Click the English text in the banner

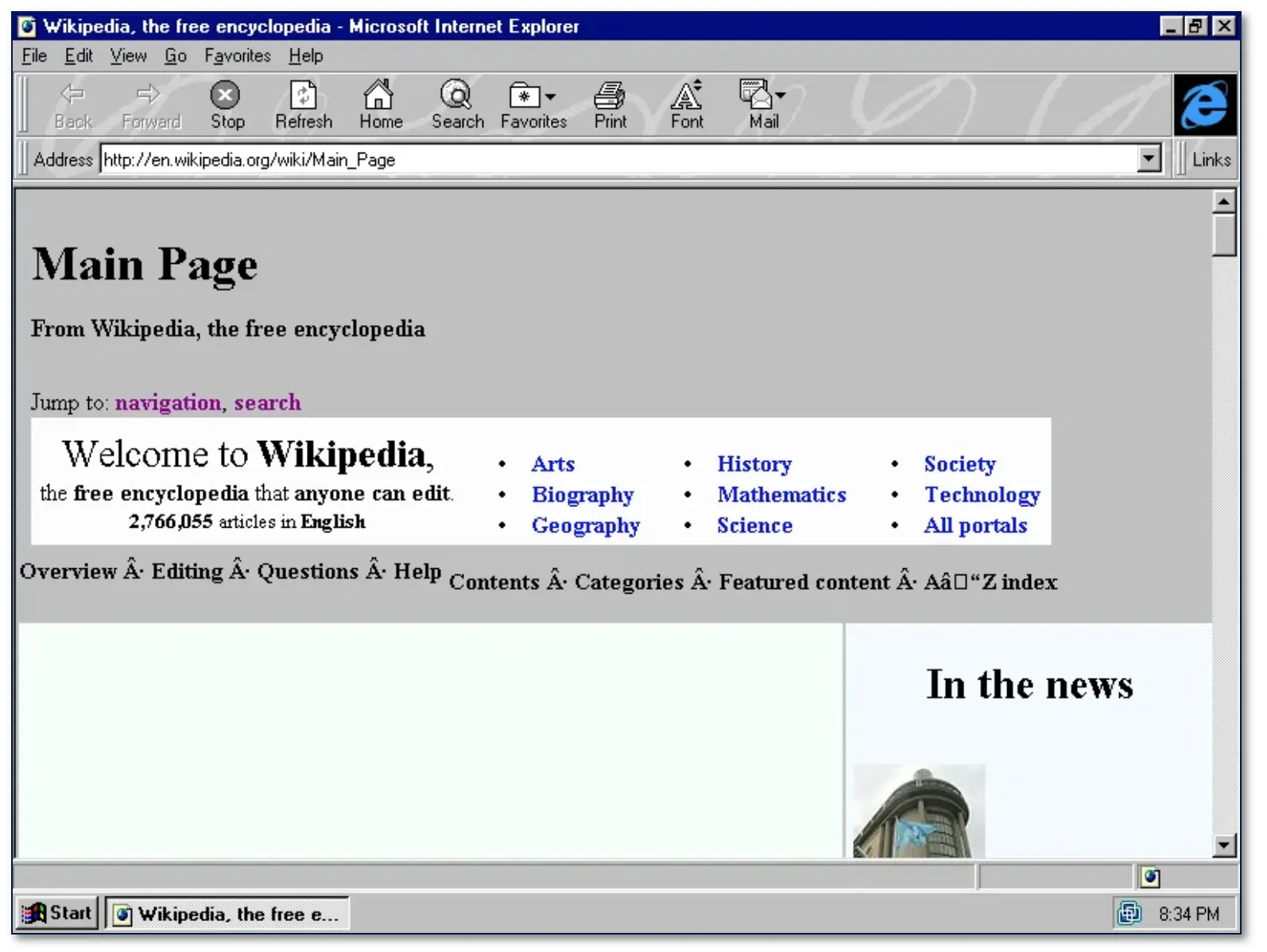pos(333,522)
